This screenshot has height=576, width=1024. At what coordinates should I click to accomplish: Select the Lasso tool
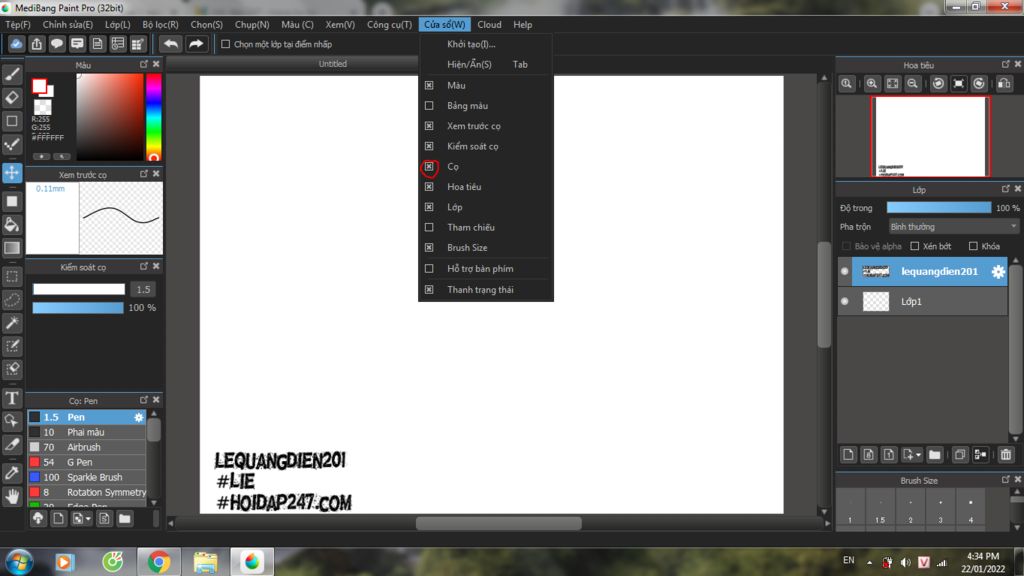[12, 300]
